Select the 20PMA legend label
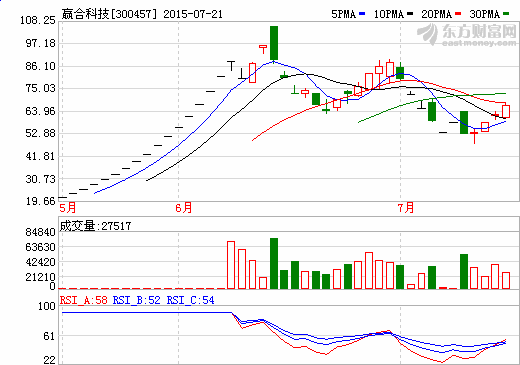The height and width of the screenshot is (365, 520). coord(437,14)
